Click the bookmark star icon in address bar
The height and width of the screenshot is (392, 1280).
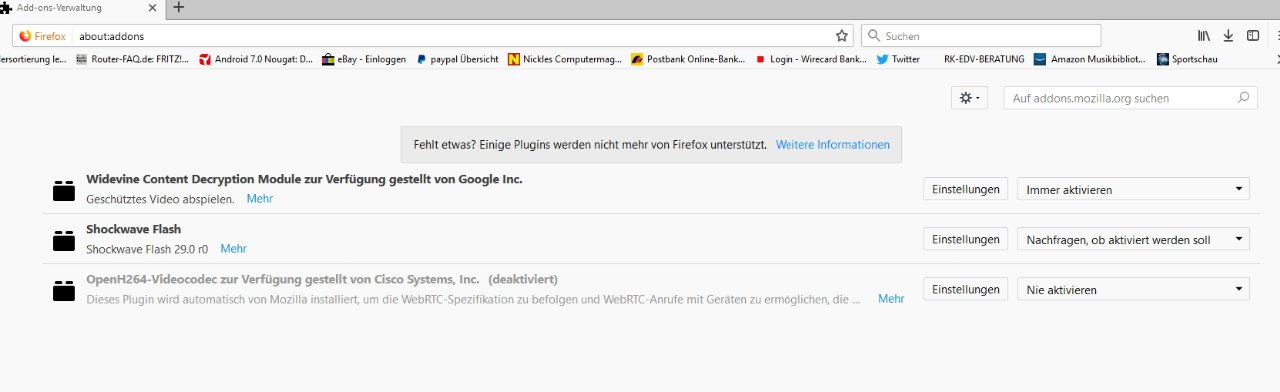[842, 36]
